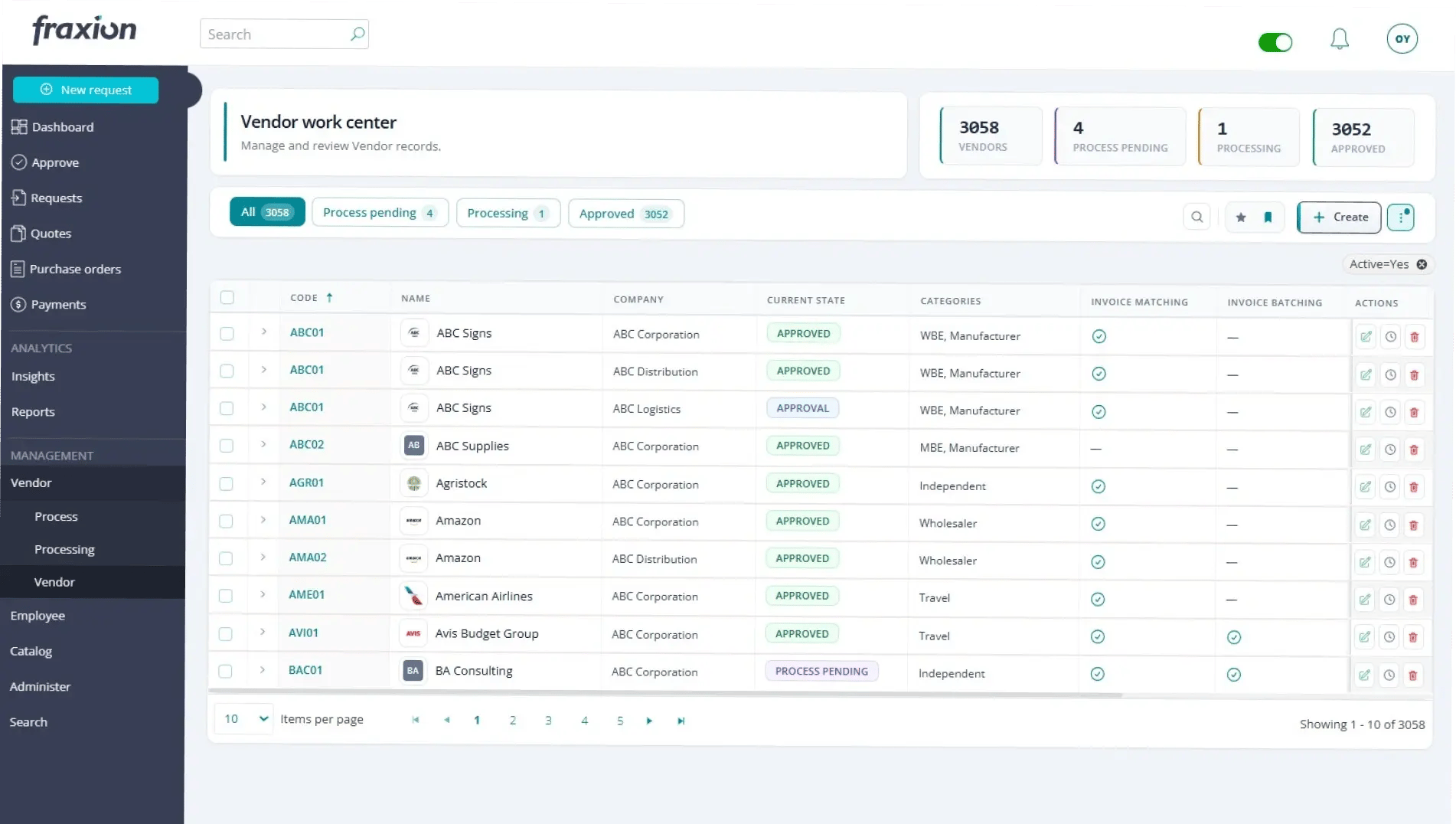Go to the next page arrow

point(649,721)
